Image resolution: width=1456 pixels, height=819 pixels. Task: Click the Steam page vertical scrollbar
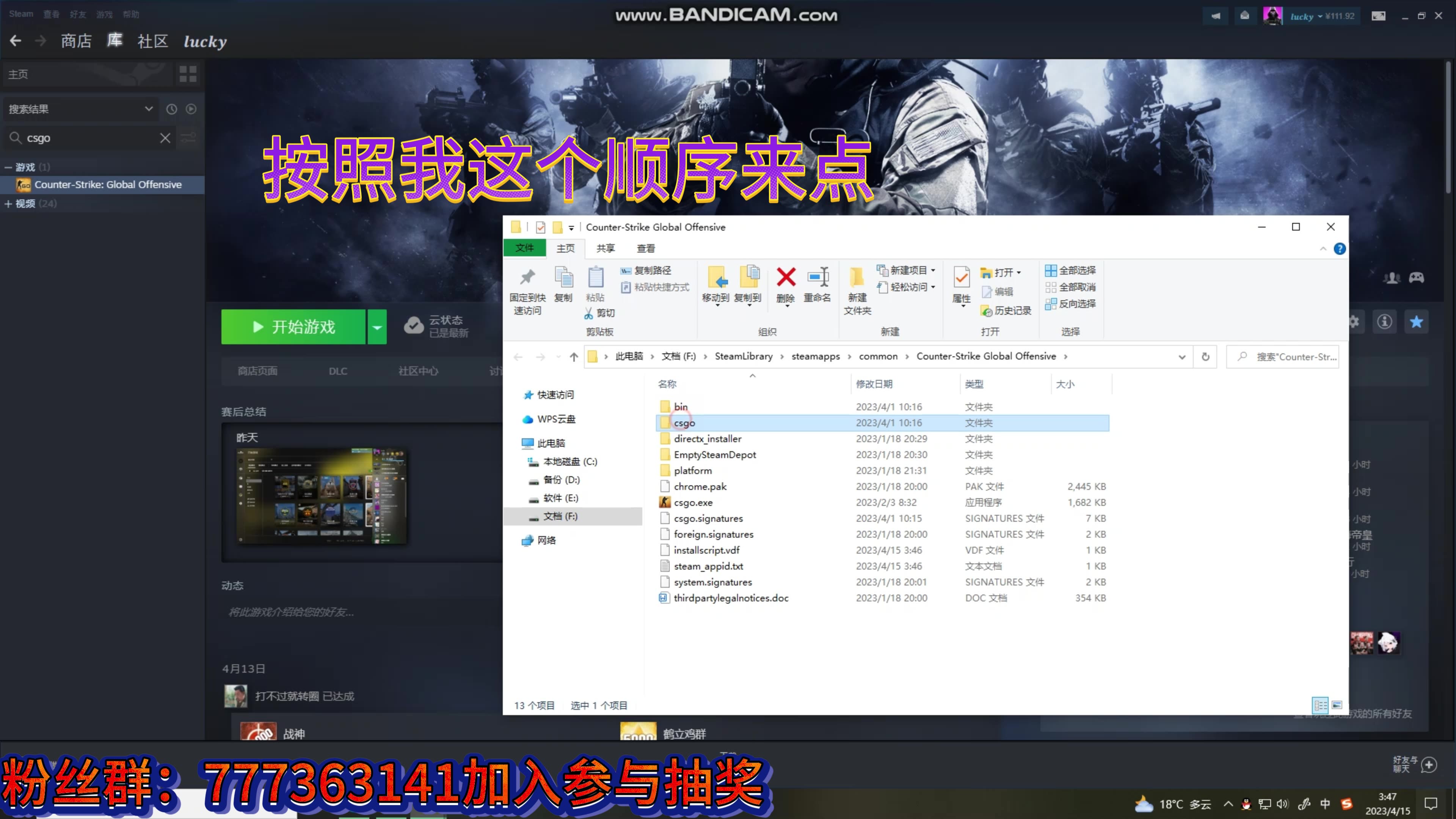(1449, 128)
